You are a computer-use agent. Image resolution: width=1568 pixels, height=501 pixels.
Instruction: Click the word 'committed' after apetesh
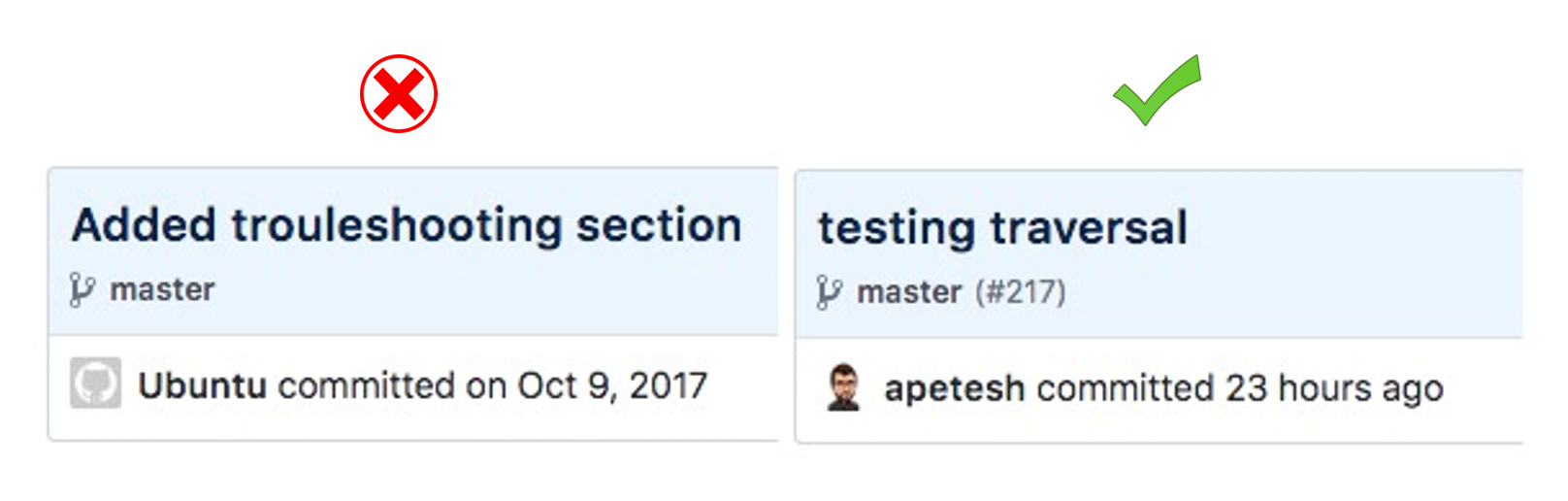pos(1125,388)
